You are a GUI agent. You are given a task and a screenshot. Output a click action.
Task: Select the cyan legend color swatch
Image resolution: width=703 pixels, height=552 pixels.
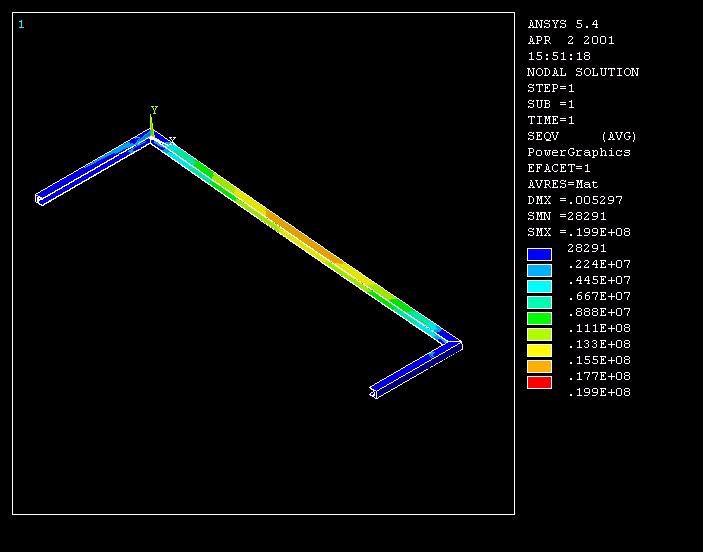[539, 286]
